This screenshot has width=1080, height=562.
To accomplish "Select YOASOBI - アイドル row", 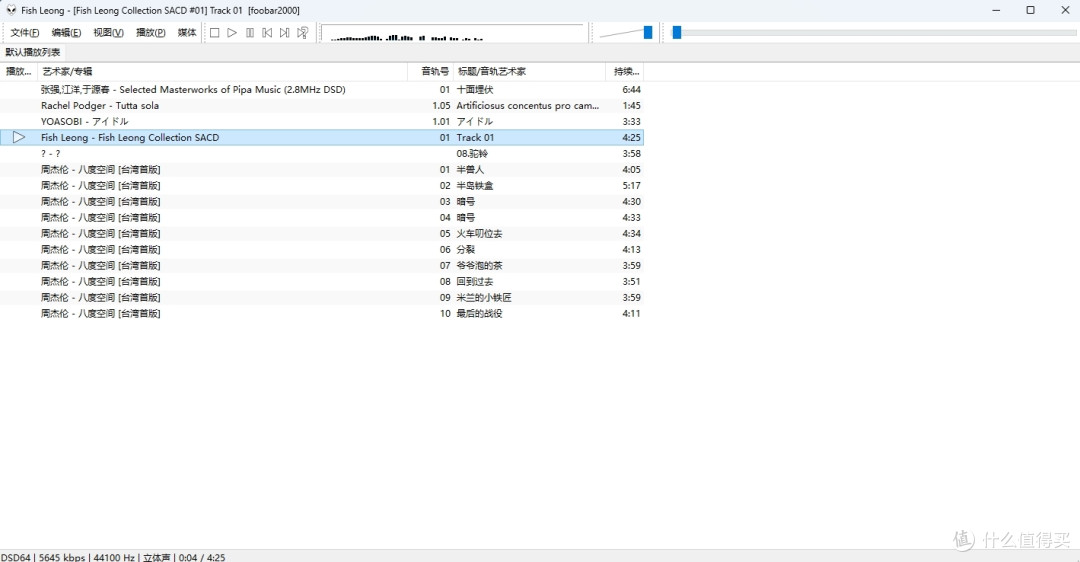I will [x=322, y=122].
